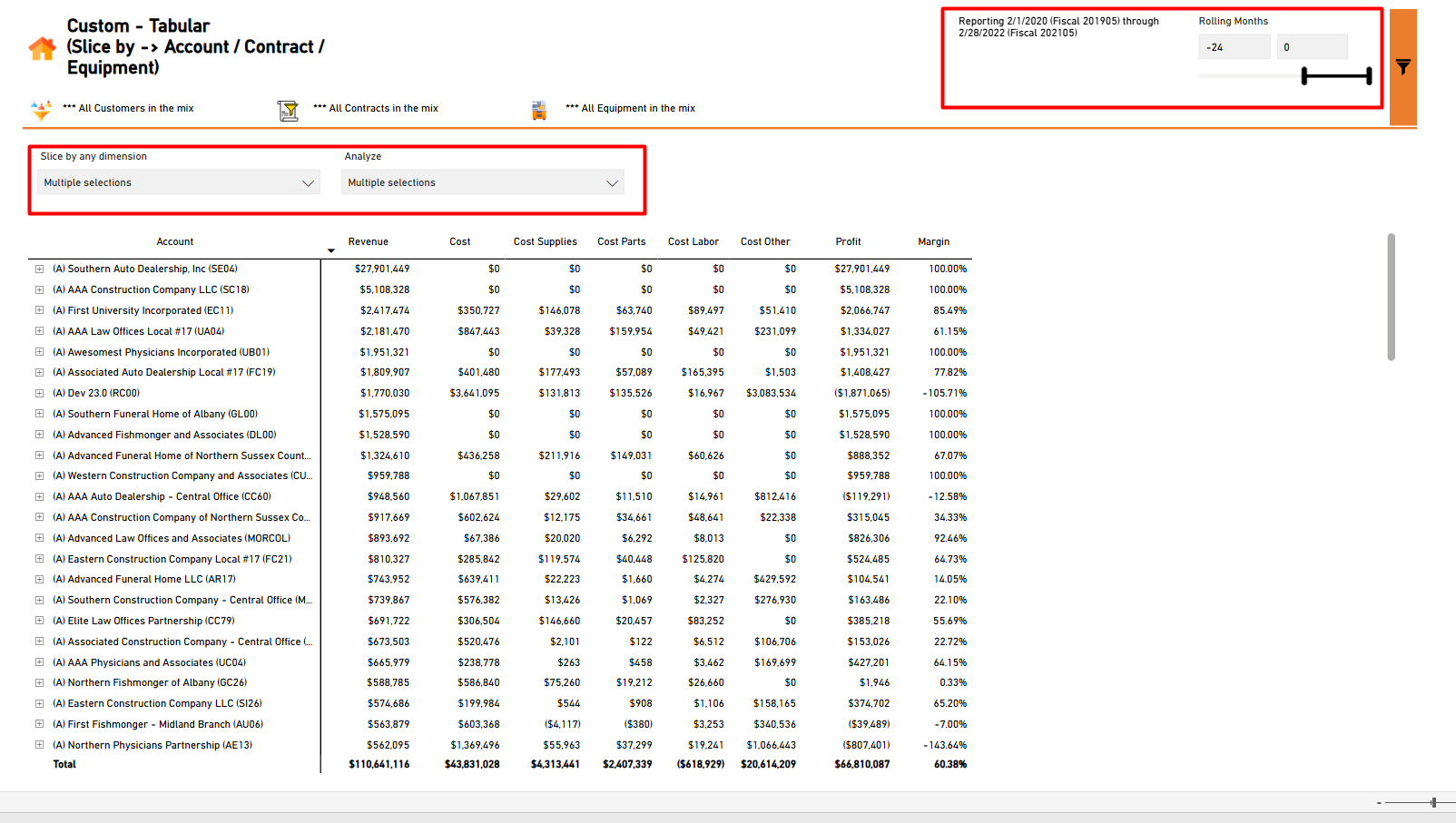Expand Elite Law Offices Partnership (CC79) row

coord(40,621)
